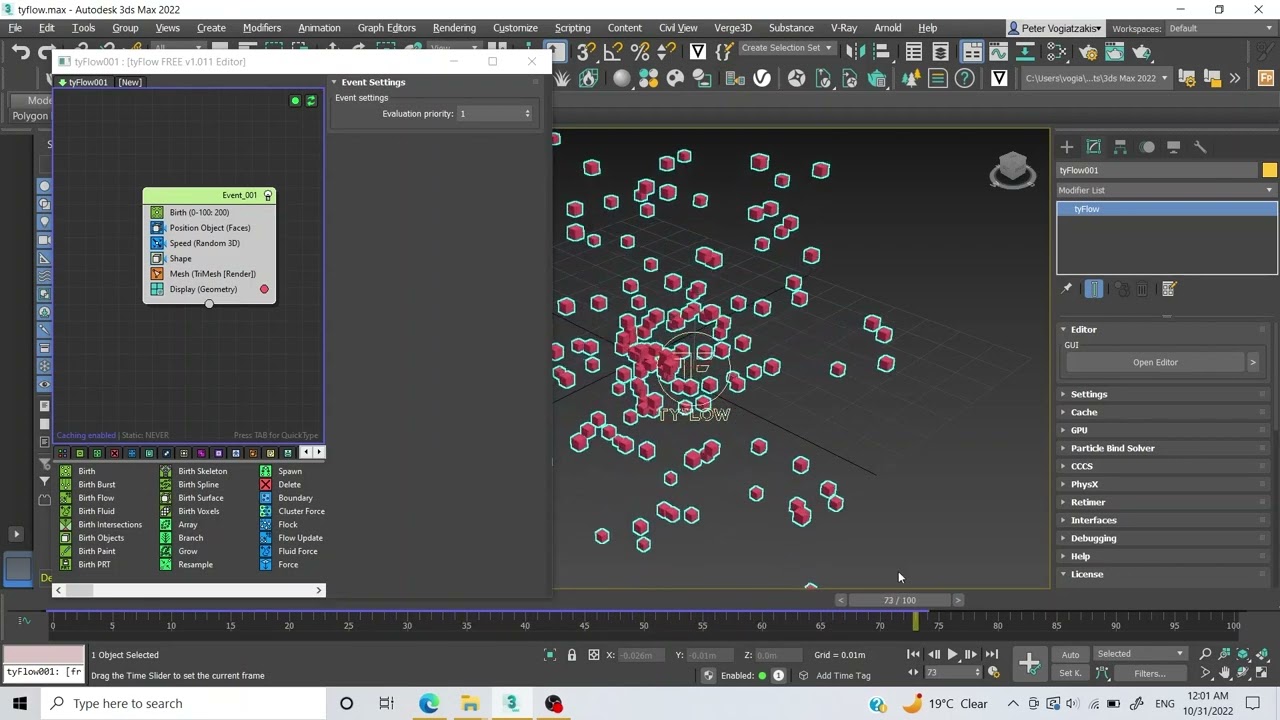The image size is (1280, 720).
Task: Open the Curve Editor icon
Action: (999, 51)
